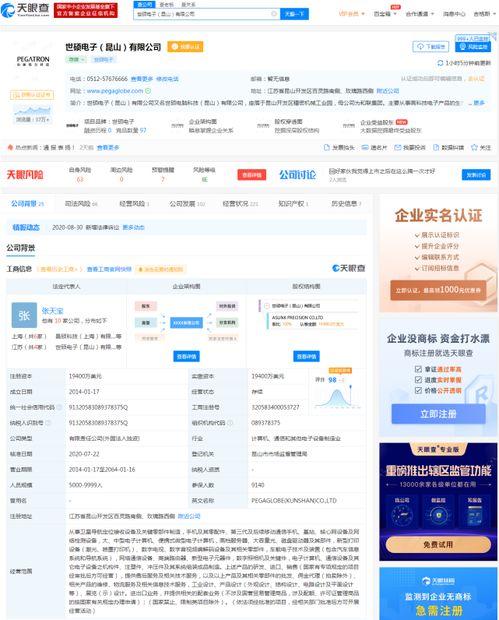Click into the company search input field
Screen dimensions: 499x620
pos(203,14)
